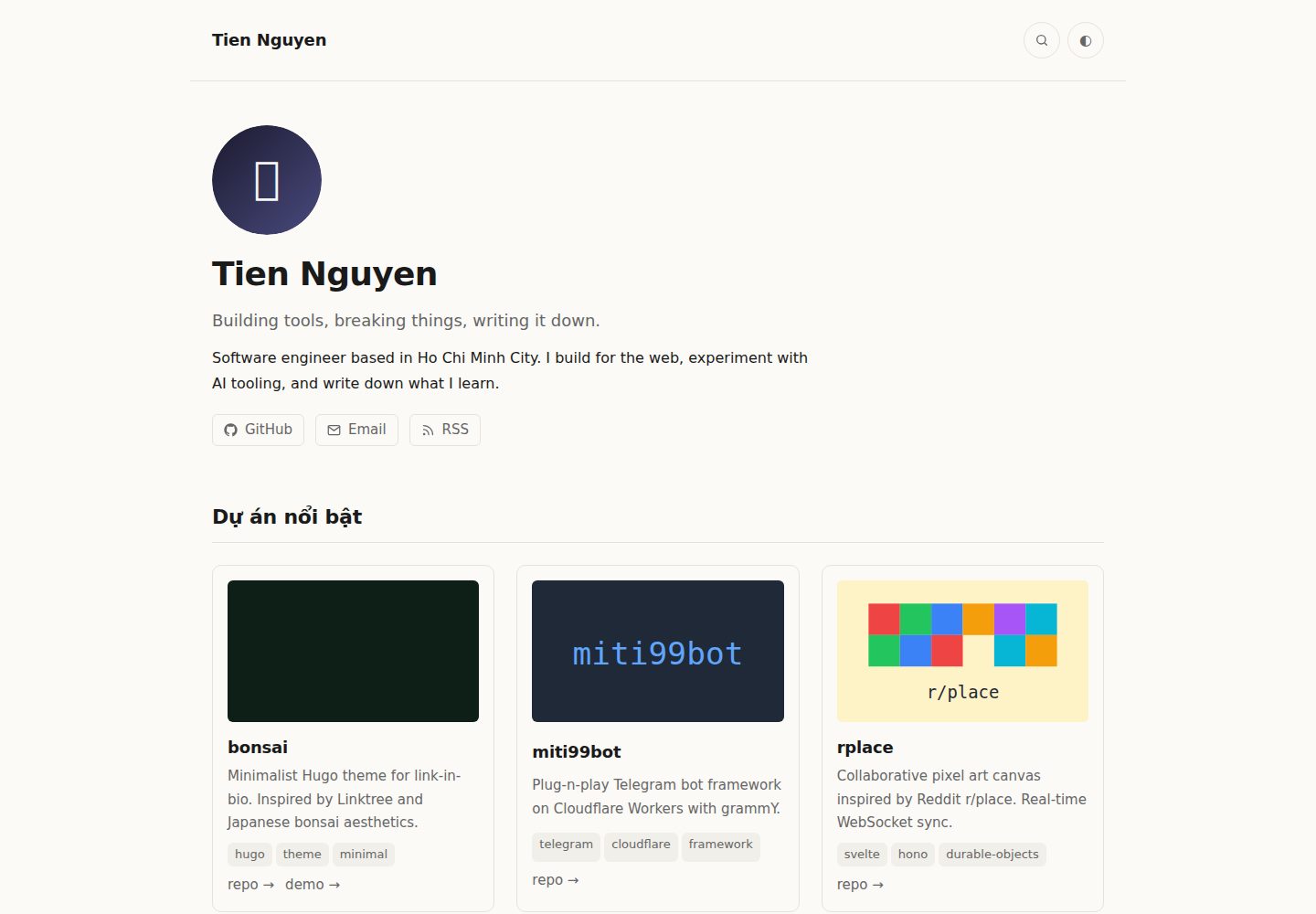Open the RSS feed link
Screen dimensions: 1316x914
pyautogui.click(x=445, y=430)
